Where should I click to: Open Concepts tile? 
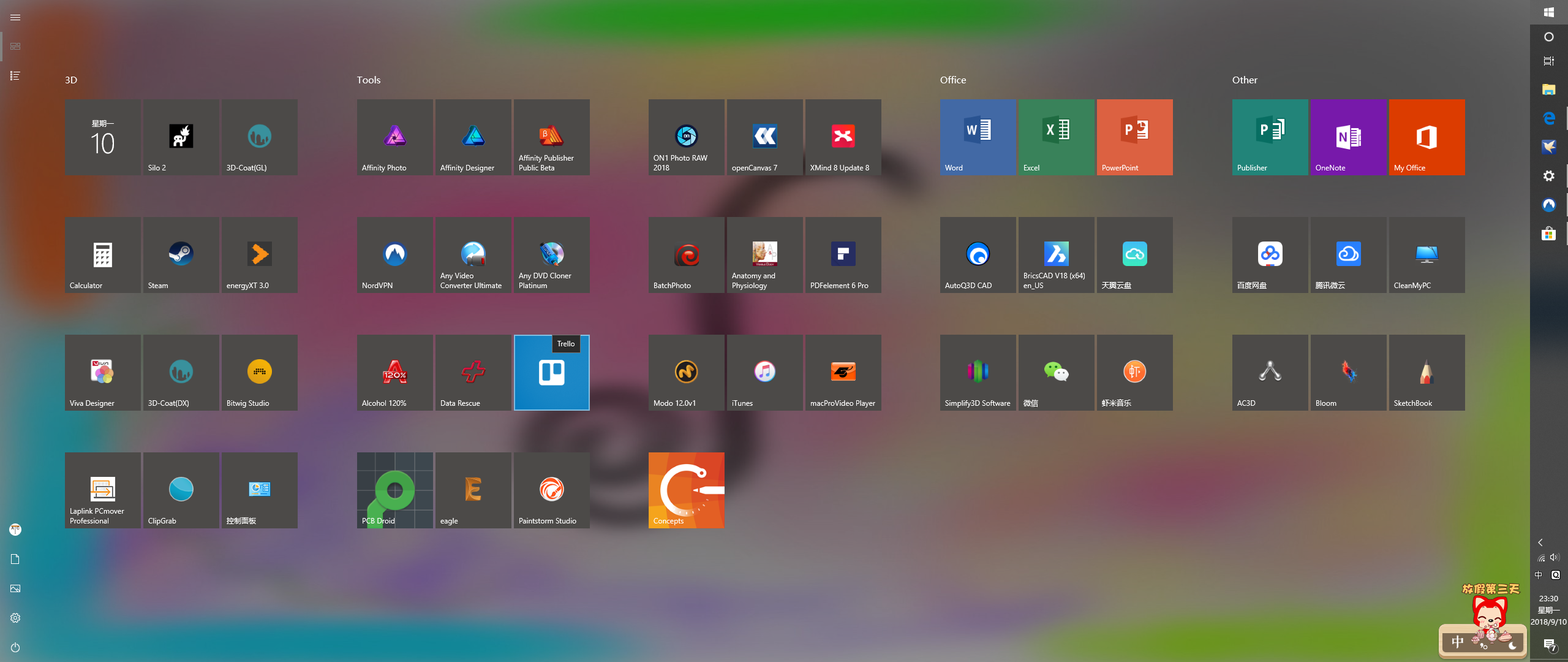coord(686,490)
